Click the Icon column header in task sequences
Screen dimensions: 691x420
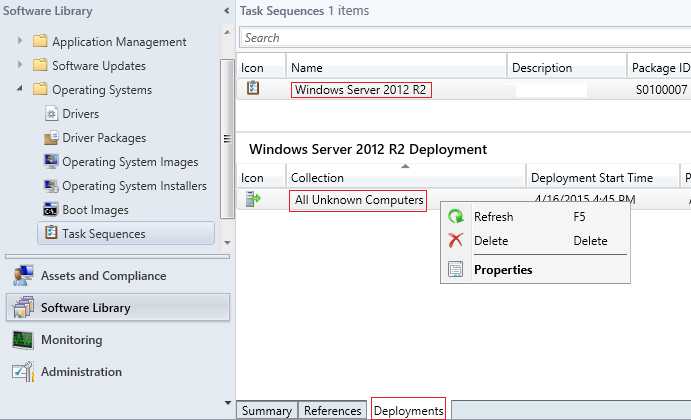(x=261, y=67)
